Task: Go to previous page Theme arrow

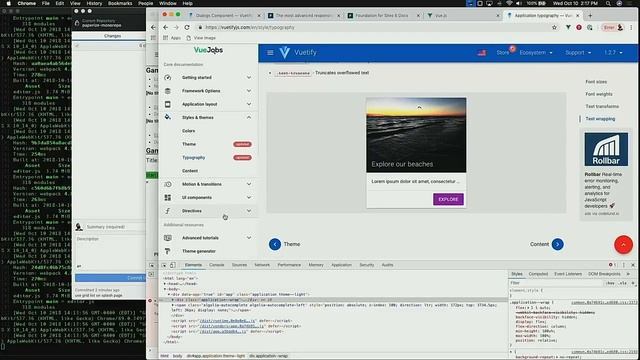Action: click(x=275, y=244)
